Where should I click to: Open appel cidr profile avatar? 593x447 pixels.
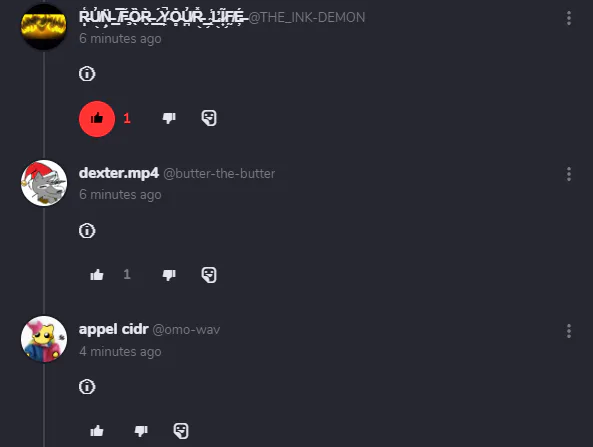point(44,339)
